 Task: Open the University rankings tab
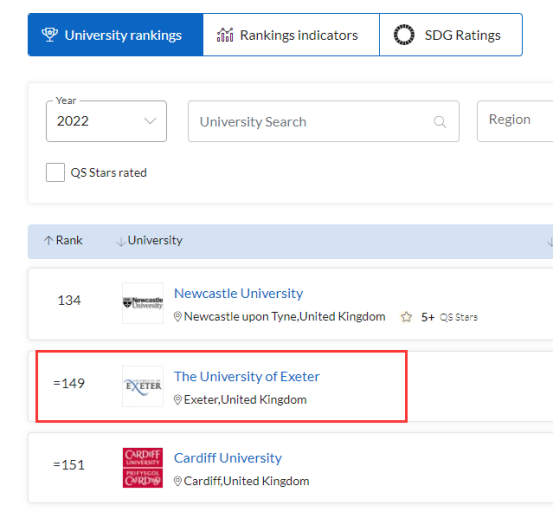[x=116, y=35]
